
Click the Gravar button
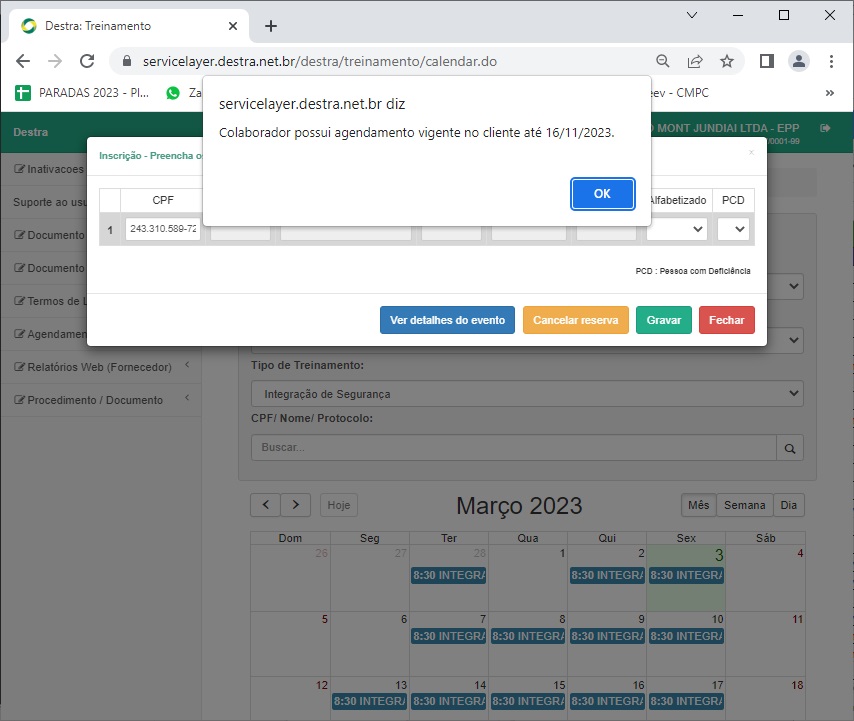coord(664,320)
